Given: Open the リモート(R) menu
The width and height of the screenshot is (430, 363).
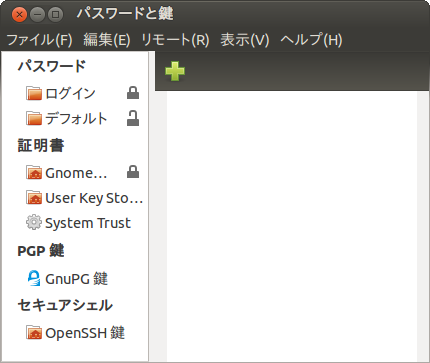Looking at the screenshot, I should point(175,40).
